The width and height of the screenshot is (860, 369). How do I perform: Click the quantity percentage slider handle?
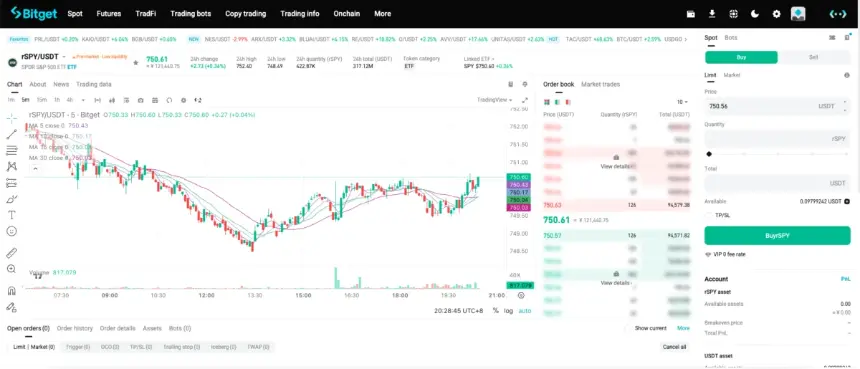[709, 154]
